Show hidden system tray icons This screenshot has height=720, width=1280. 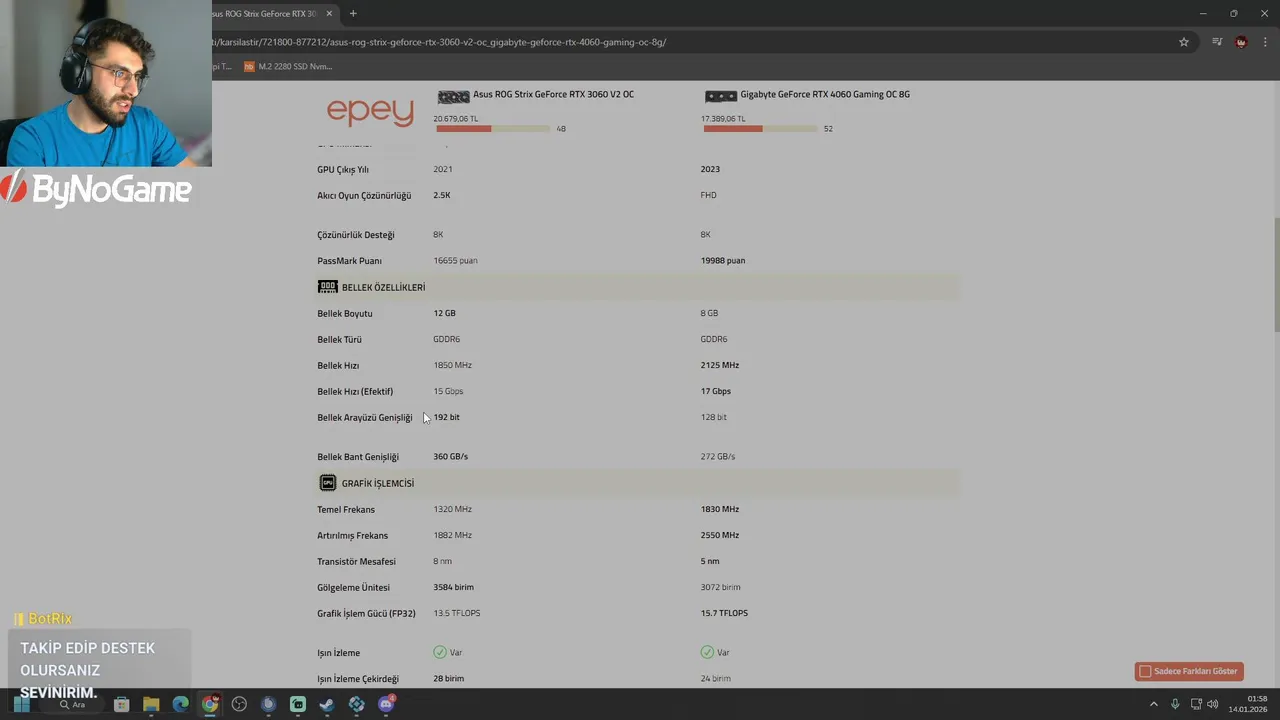(x=1154, y=704)
